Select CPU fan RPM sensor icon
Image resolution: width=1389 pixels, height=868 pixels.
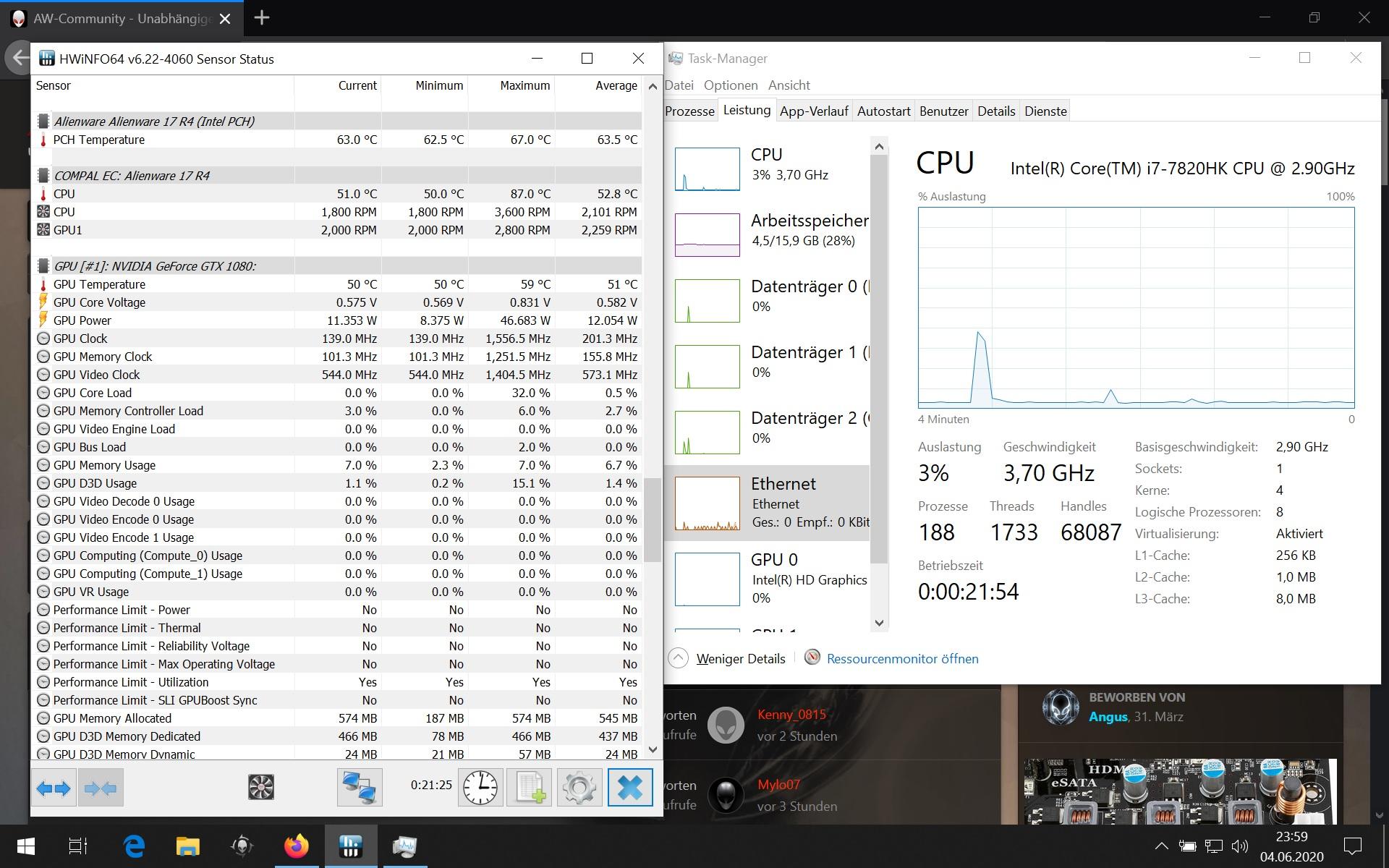(43, 212)
